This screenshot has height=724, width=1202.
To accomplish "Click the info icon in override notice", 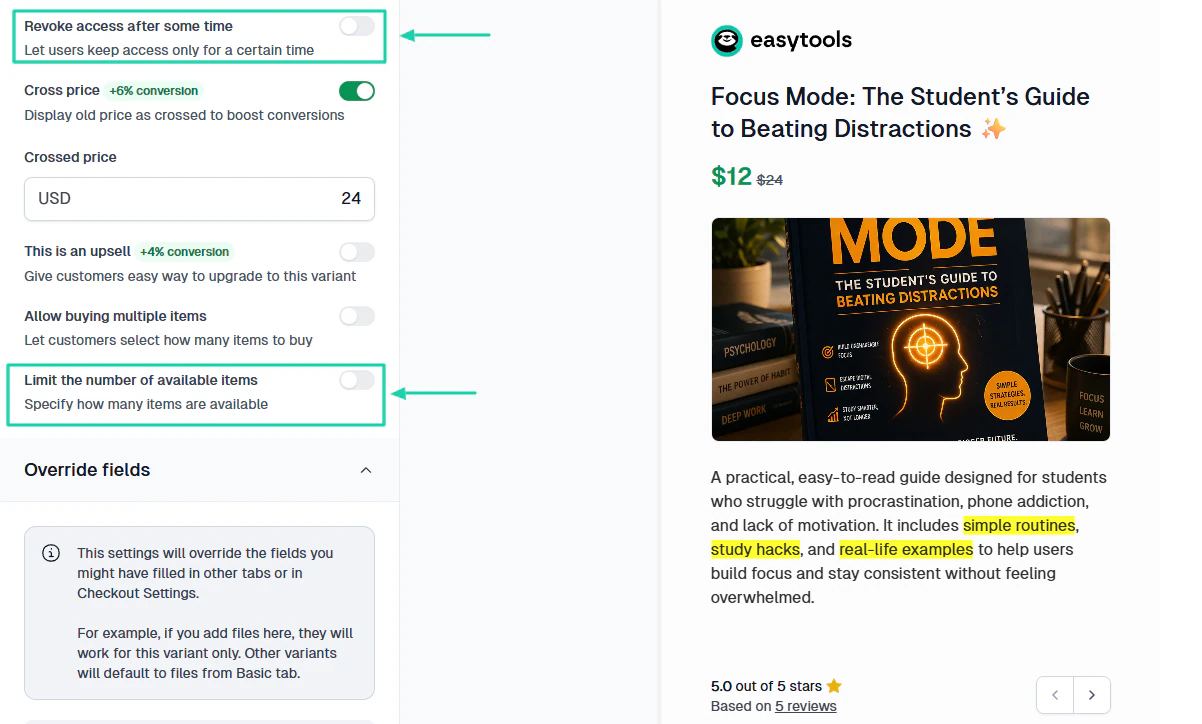I will [51, 553].
